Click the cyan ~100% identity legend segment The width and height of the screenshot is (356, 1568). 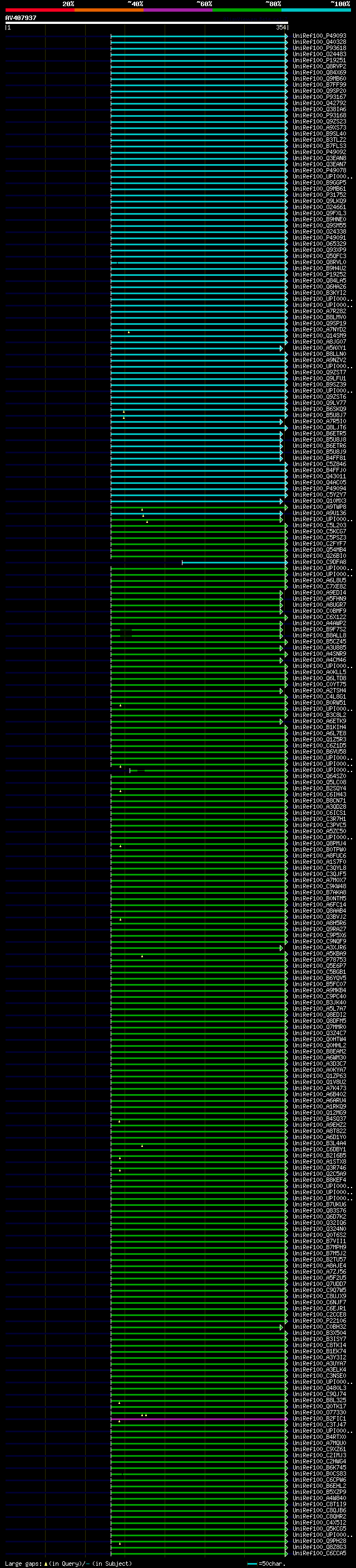tap(317, 10)
